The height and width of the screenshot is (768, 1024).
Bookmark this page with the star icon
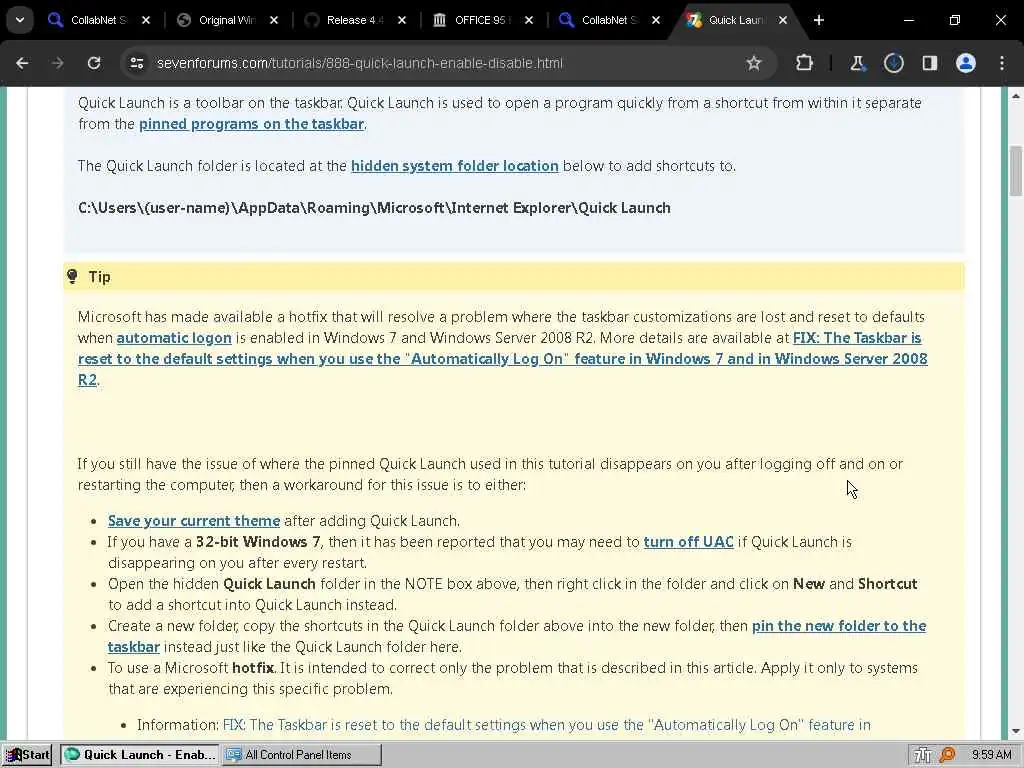click(754, 63)
